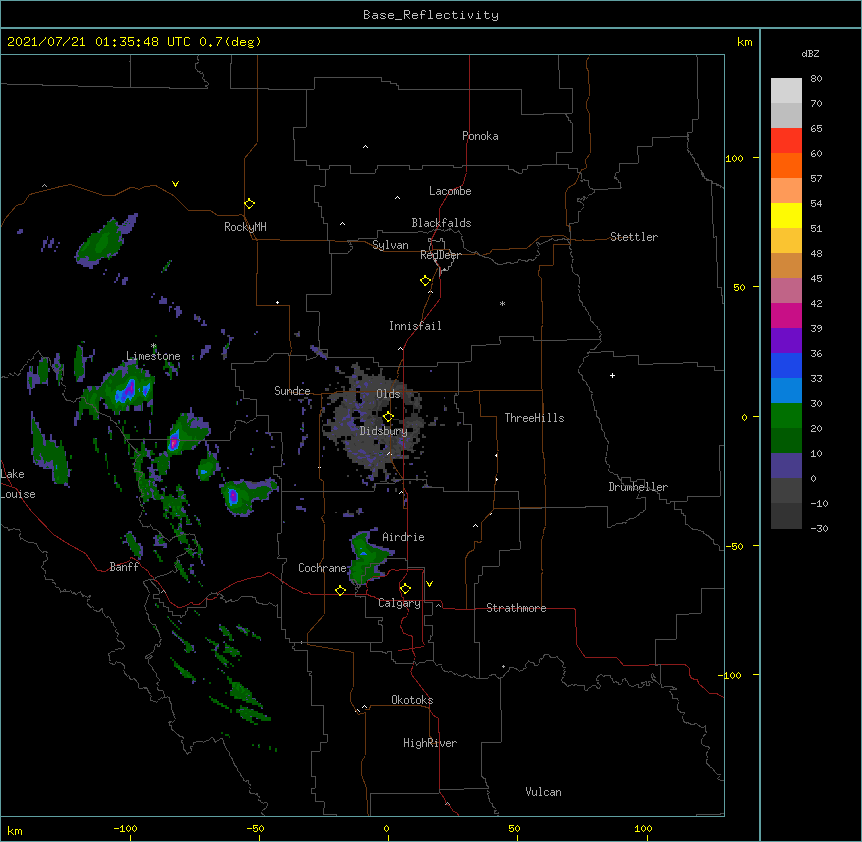
Task: Click the white asterisk marker east of Innisfail
Action: coord(502,303)
